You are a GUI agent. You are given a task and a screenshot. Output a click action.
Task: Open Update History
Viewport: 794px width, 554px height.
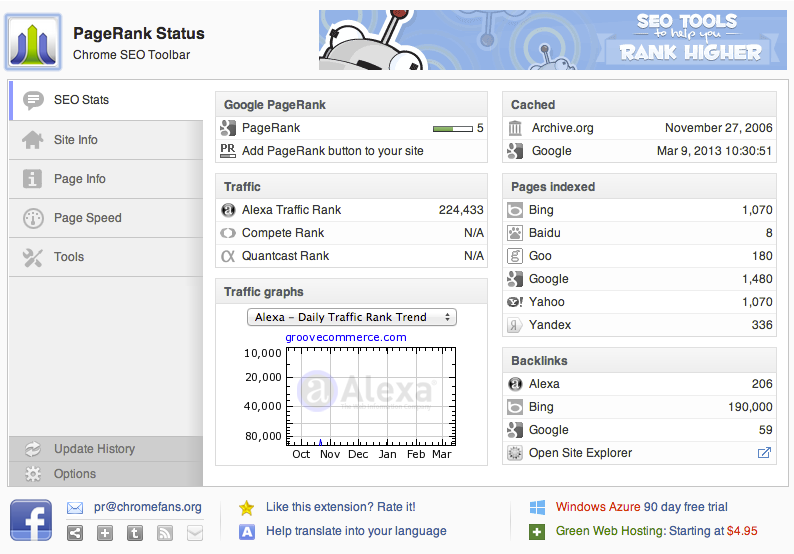pos(106,449)
